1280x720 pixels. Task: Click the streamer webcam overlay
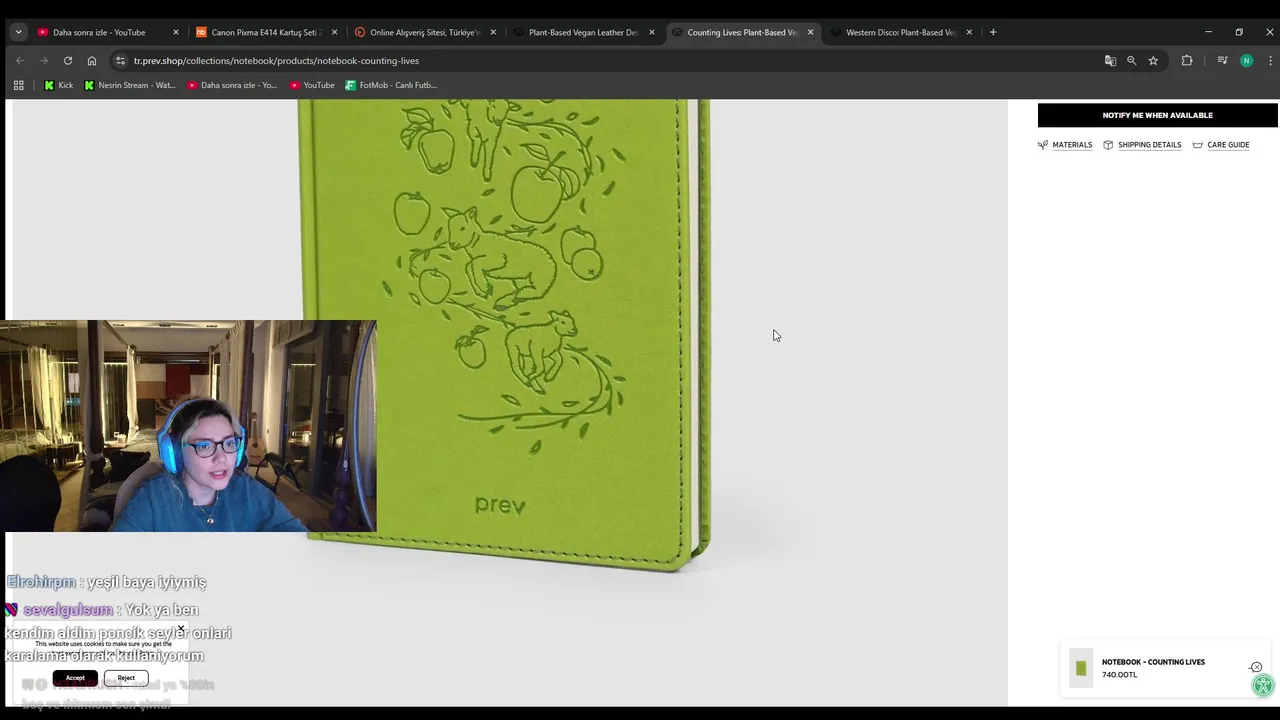point(188,426)
